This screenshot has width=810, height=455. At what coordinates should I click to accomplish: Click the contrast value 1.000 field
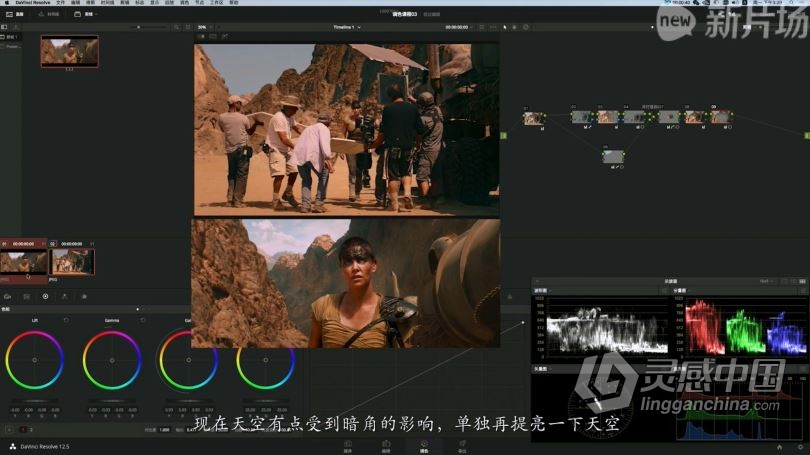pyautogui.click(x=164, y=430)
